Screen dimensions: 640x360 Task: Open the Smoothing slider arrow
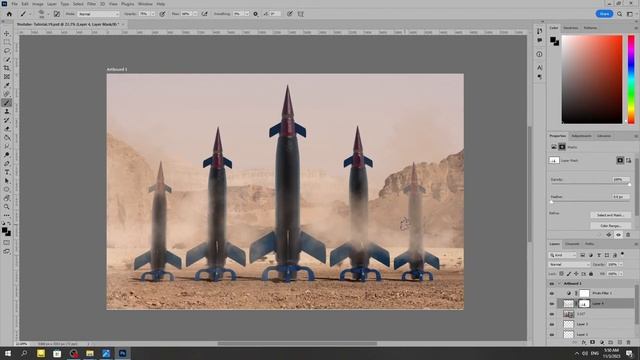click(x=247, y=14)
